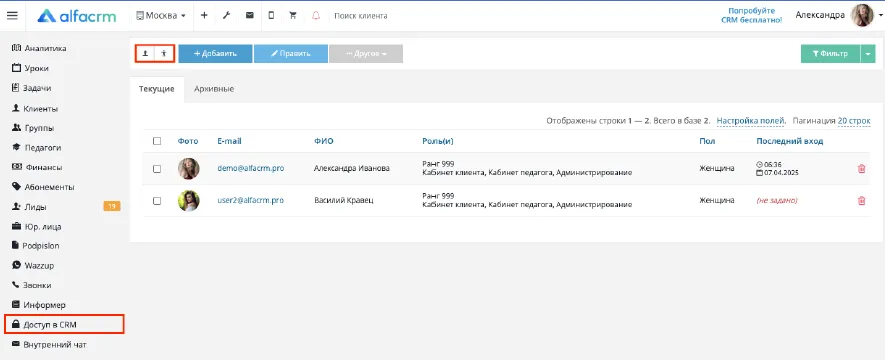Sort by Роль(и) column header

(438, 141)
